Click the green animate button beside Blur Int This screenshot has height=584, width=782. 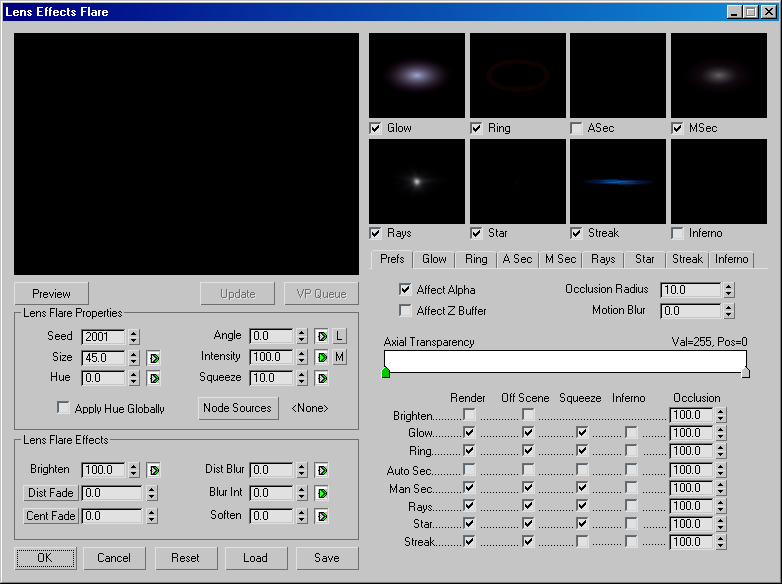point(322,493)
